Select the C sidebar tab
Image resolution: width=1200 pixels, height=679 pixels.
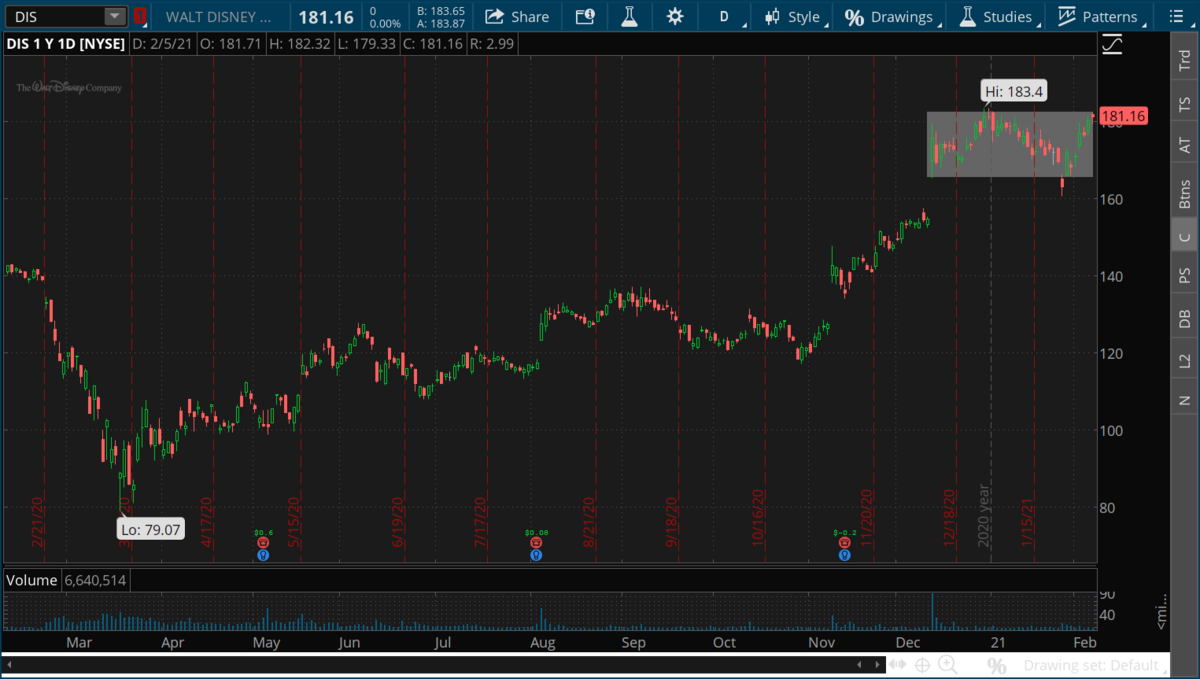coord(1185,236)
